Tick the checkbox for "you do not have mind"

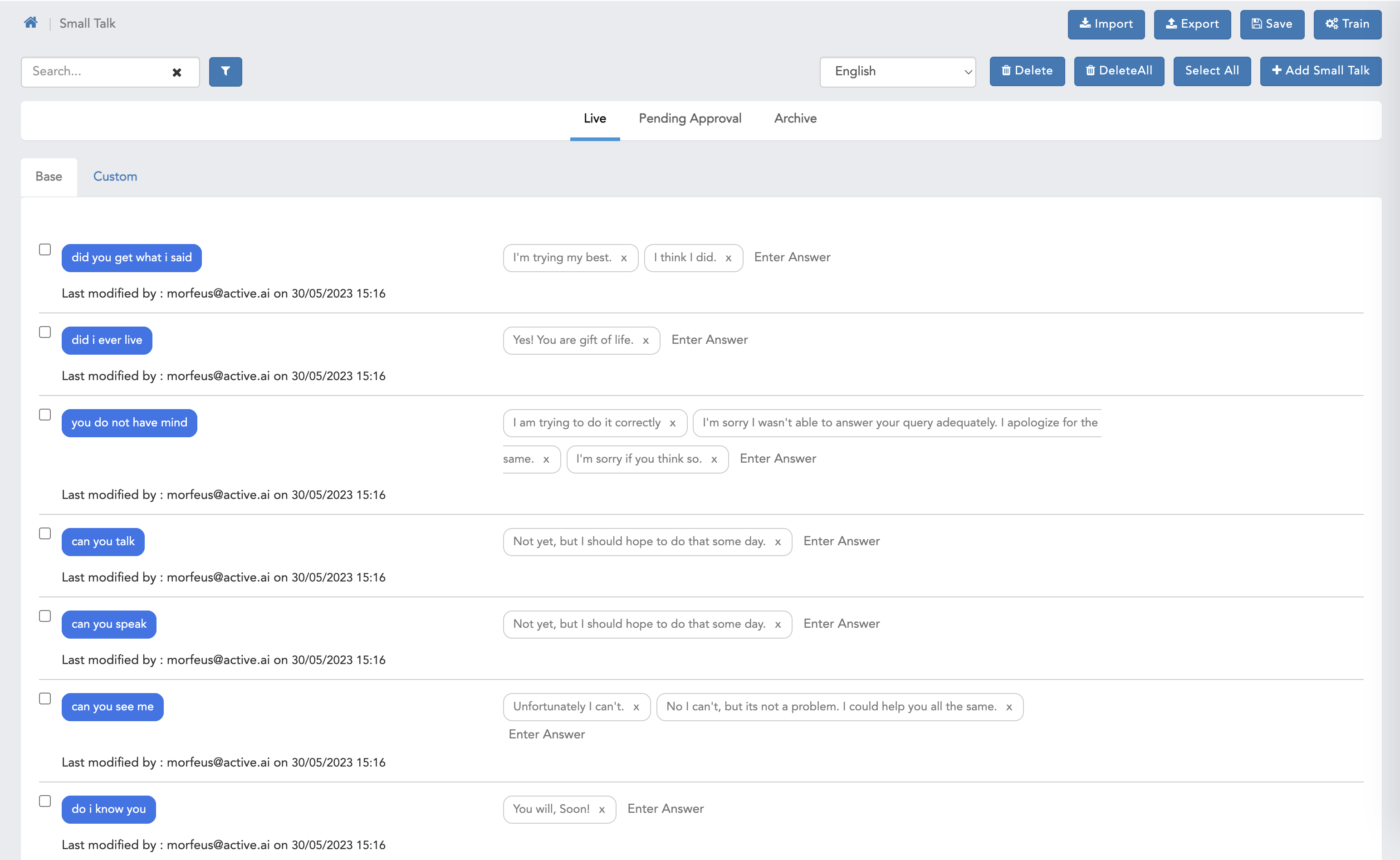(45, 415)
